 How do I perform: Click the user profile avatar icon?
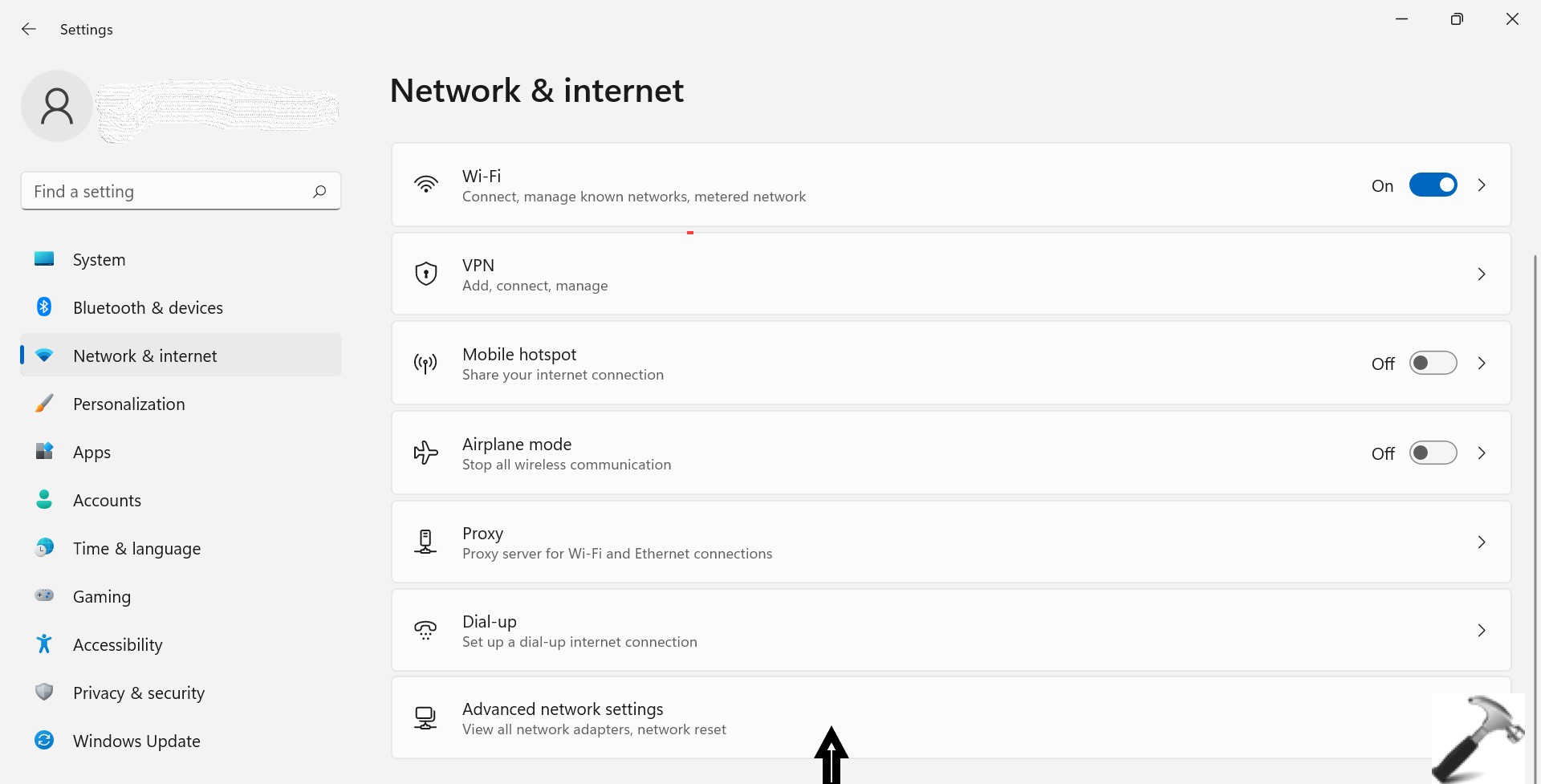click(x=57, y=106)
